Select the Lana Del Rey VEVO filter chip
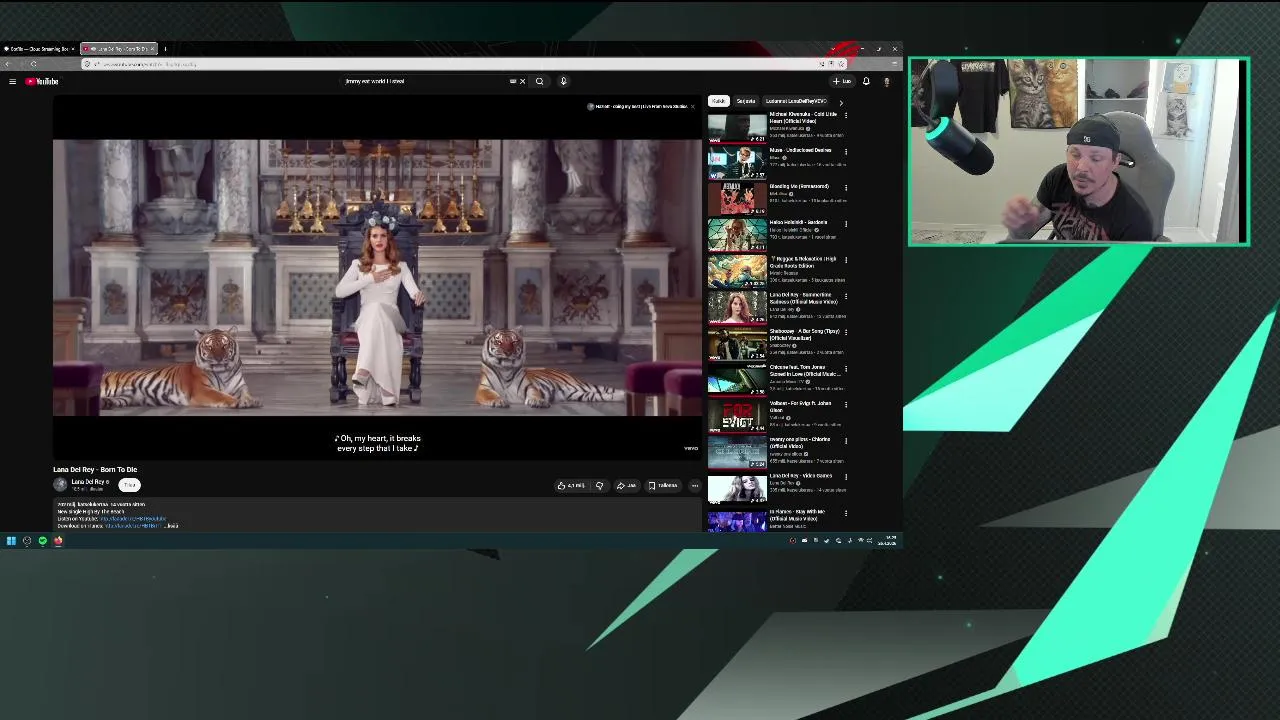The height and width of the screenshot is (720, 1280). [796, 101]
